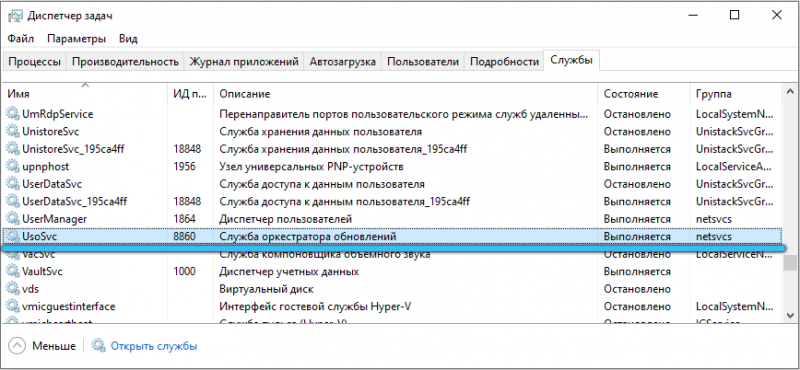This screenshot has width=800, height=370.
Task: Select the upnphost name text
Action: pos(45,166)
